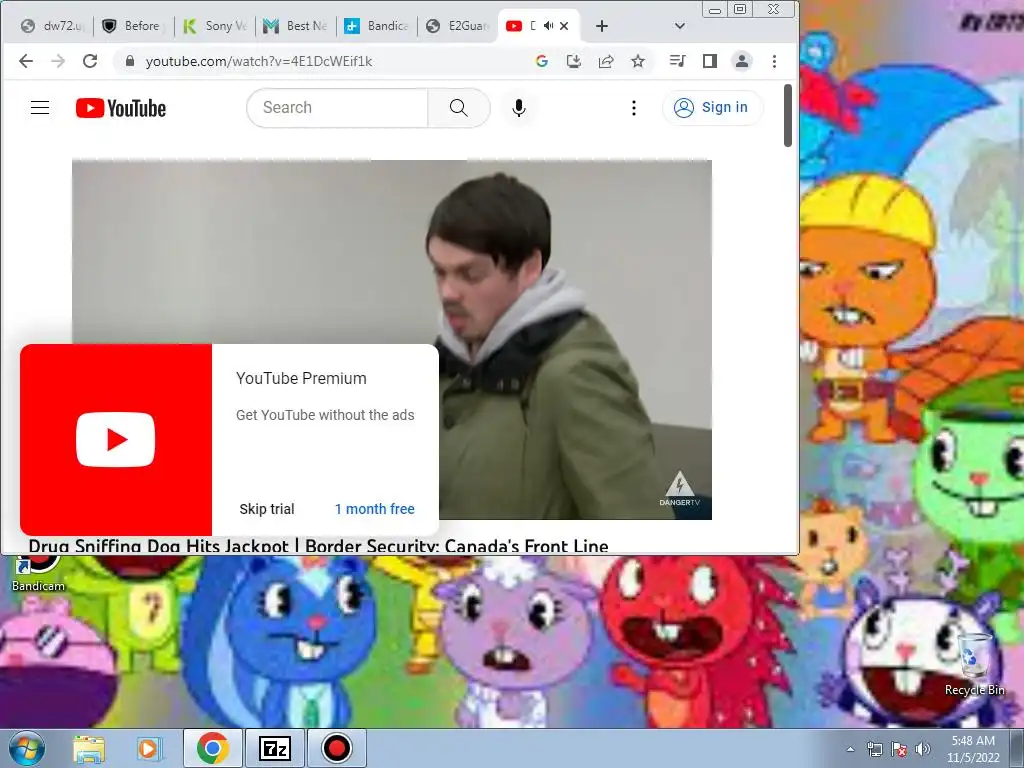The width and height of the screenshot is (1024, 768).
Task: Click the video title text
Action: [319, 546]
